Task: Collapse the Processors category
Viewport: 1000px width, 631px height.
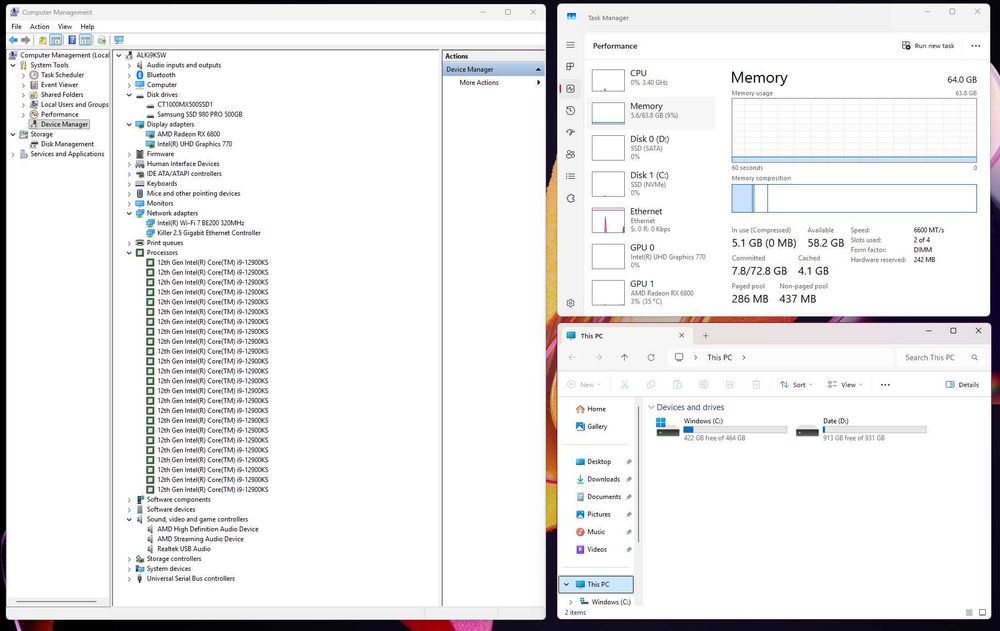Action: click(129, 253)
